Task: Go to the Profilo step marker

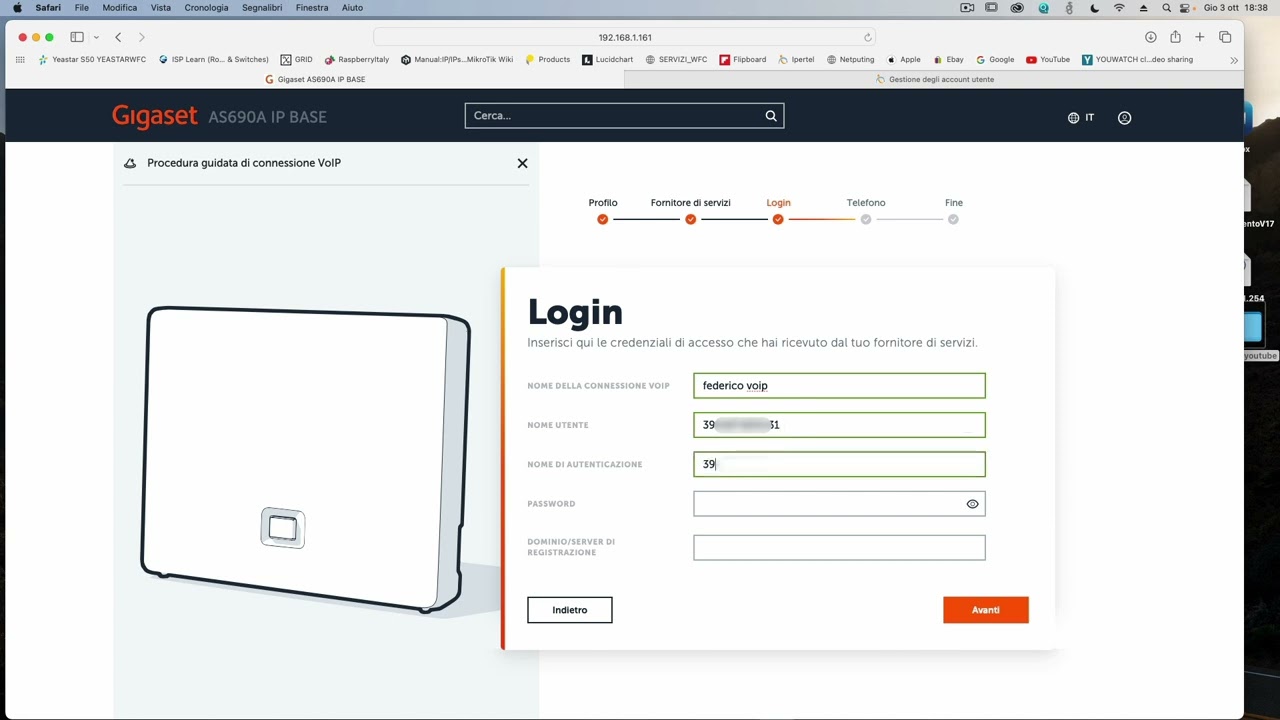Action: (602, 219)
